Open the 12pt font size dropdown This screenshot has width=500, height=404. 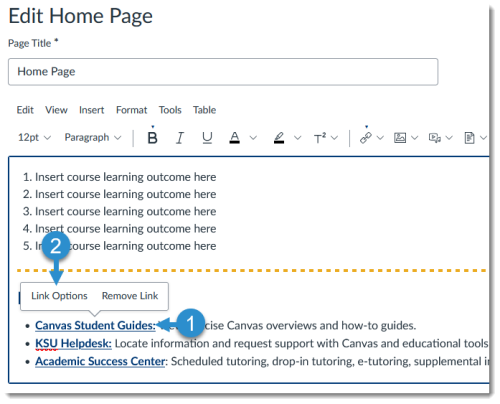34,137
